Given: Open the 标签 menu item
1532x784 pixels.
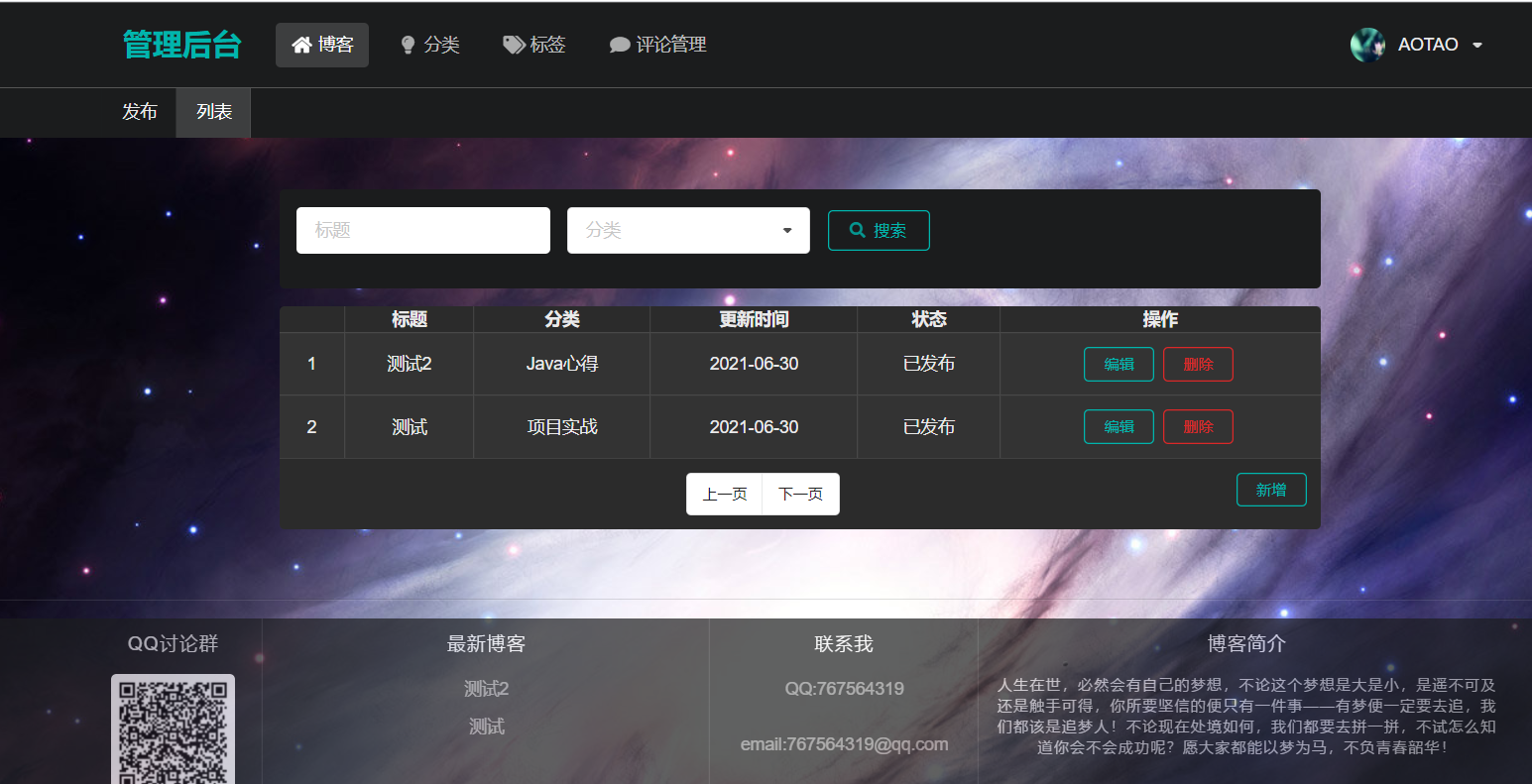Looking at the screenshot, I should [x=534, y=45].
